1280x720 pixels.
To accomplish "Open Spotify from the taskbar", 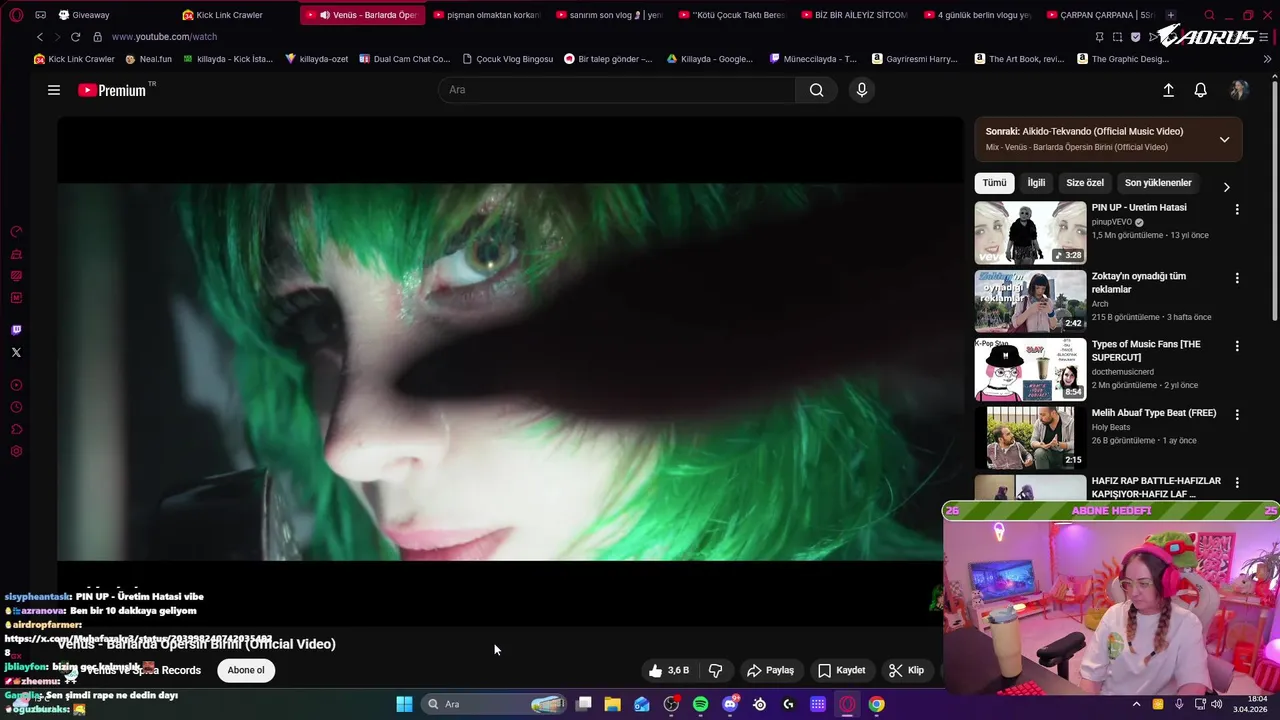I will click(x=701, y=704).
